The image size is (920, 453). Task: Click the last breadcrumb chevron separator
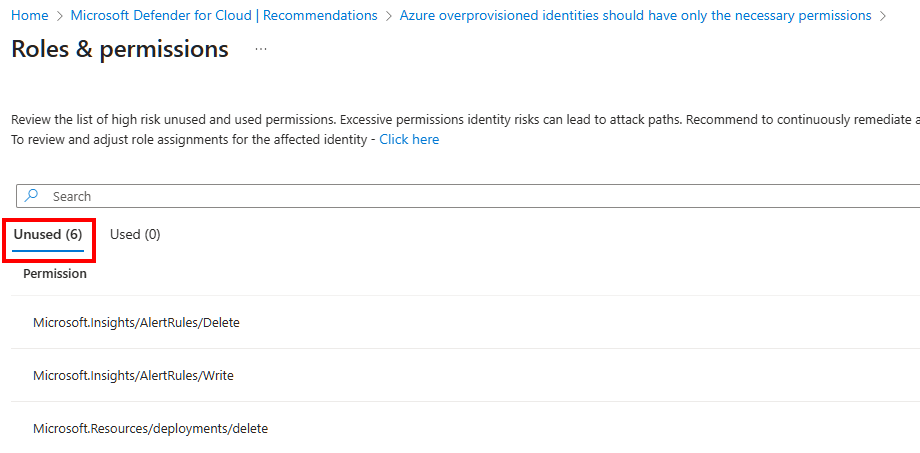882,16
